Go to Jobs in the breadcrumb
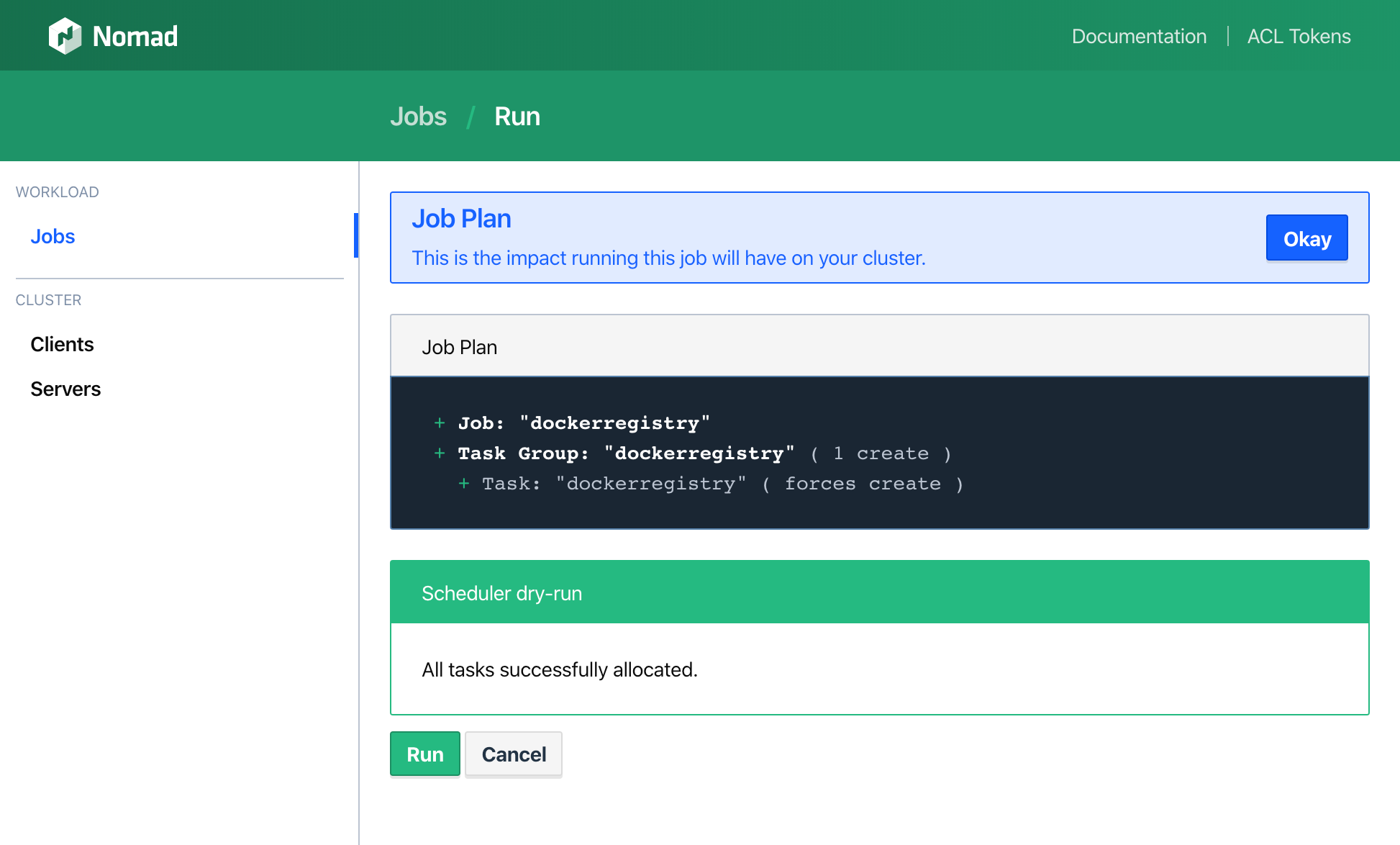 click(418, 116)
